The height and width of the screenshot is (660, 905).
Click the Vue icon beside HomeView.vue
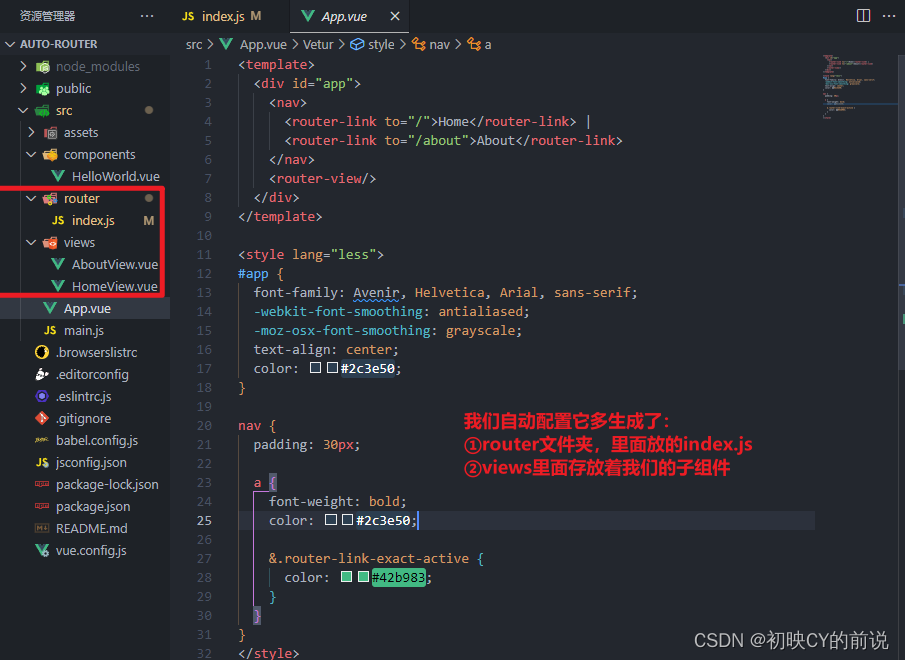(58, 286)
